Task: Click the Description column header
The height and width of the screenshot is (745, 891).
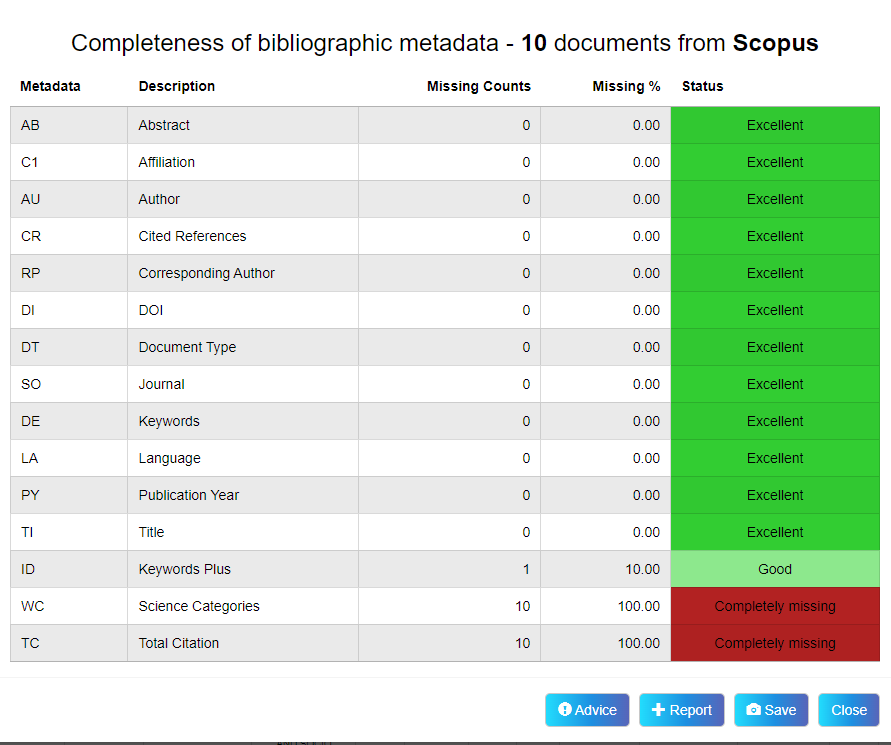Action: click(177, 86)
